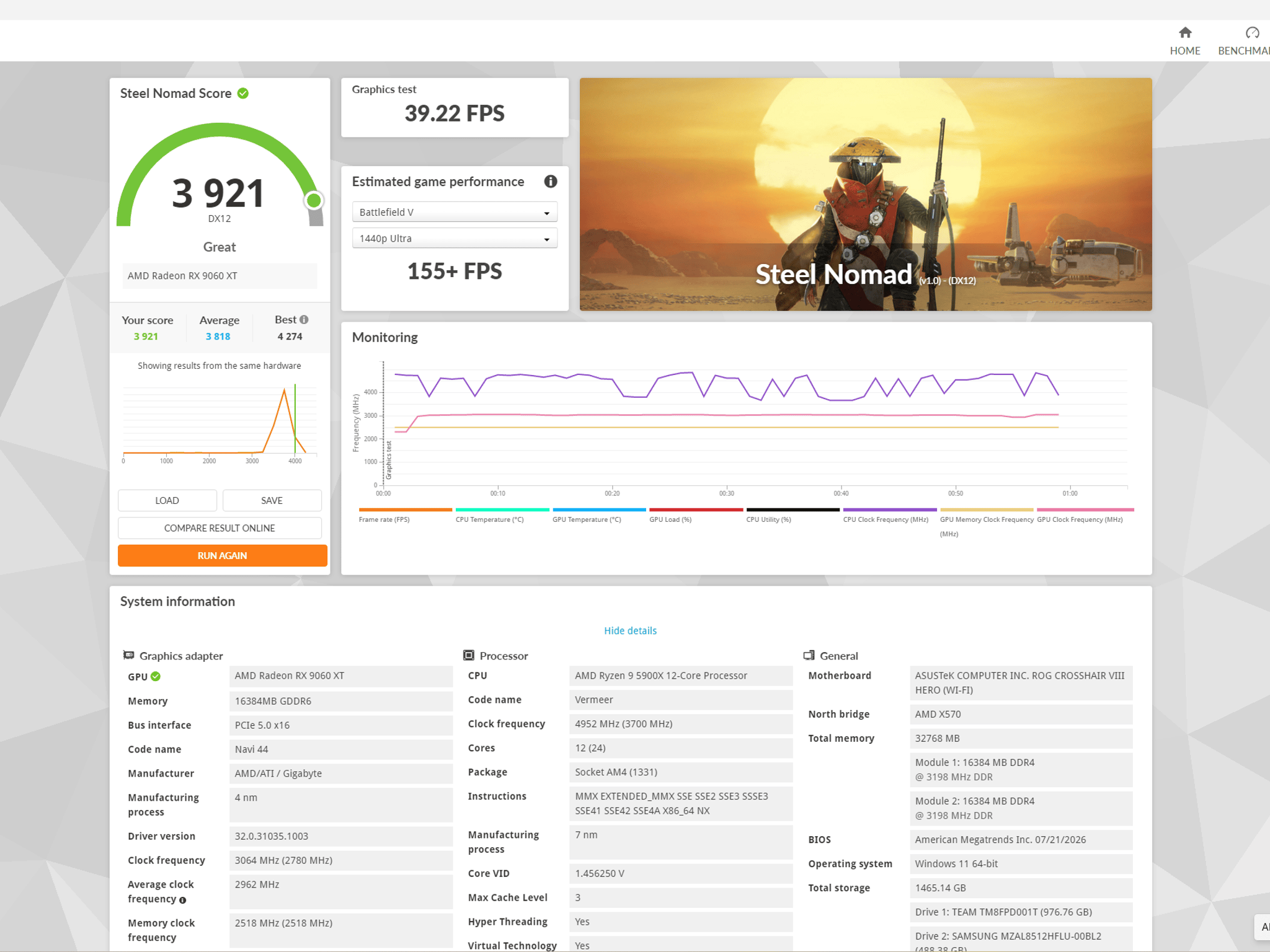The width and height of the screenshot is (1270, 952).
Task: Click the Home house icon
Action: point(1185,32)
